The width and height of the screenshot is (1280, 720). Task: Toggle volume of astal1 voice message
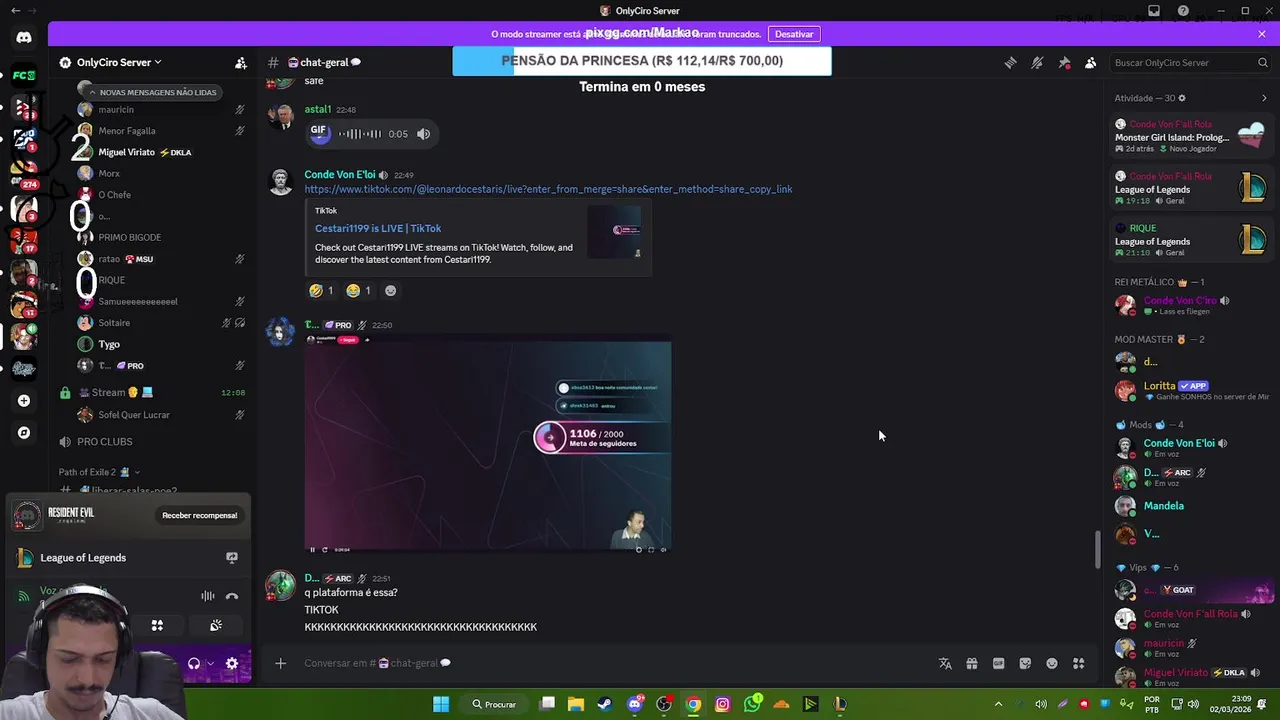click(423, 134)
